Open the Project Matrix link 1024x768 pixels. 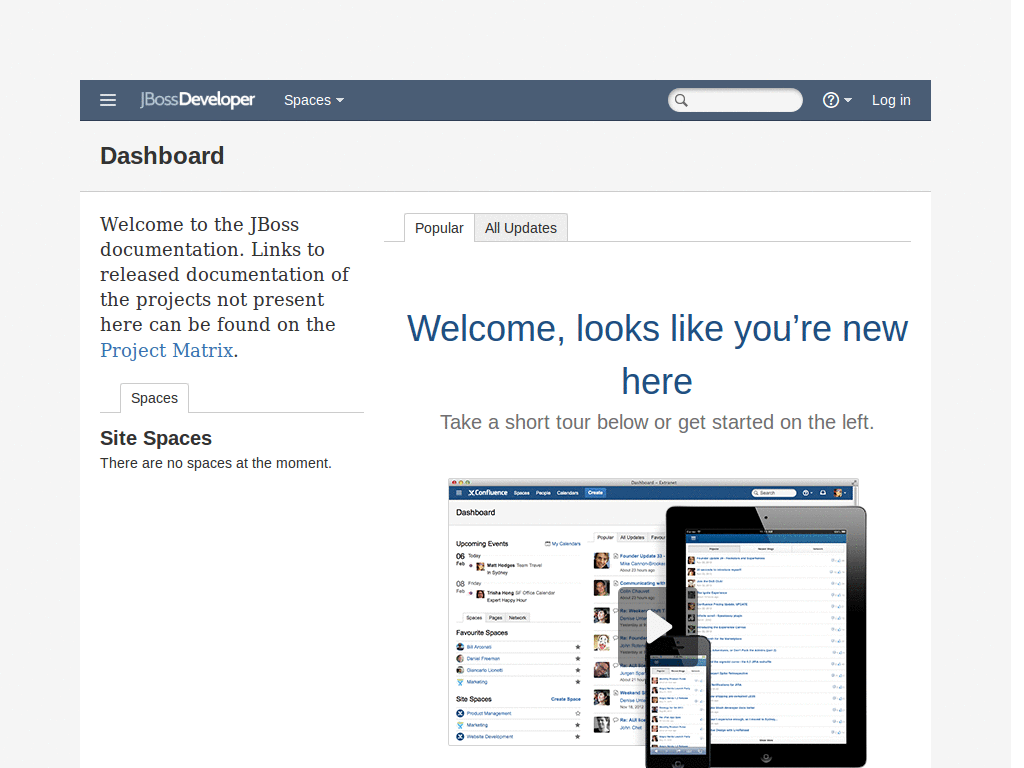(167, 350)
